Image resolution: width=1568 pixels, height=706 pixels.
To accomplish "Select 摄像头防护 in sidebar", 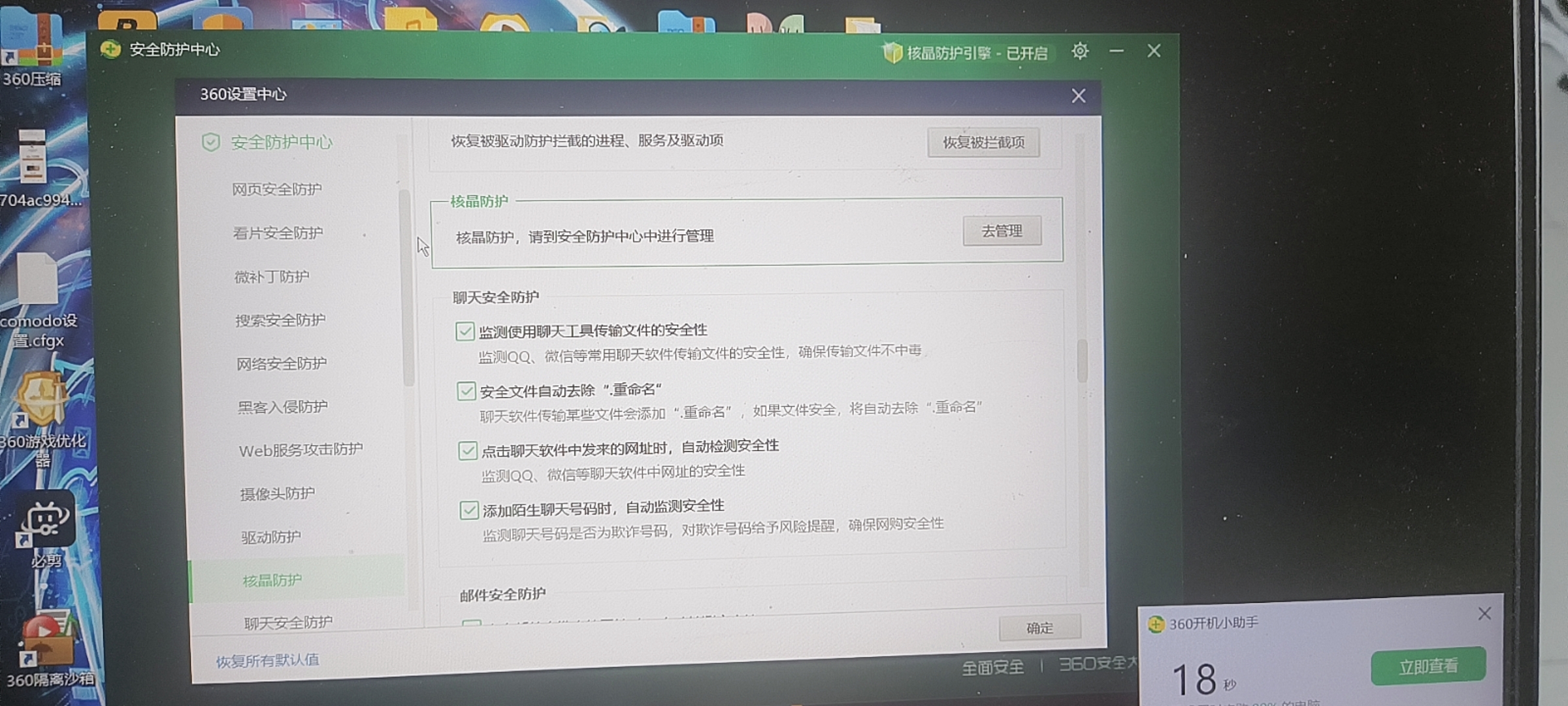I will 278,494.
